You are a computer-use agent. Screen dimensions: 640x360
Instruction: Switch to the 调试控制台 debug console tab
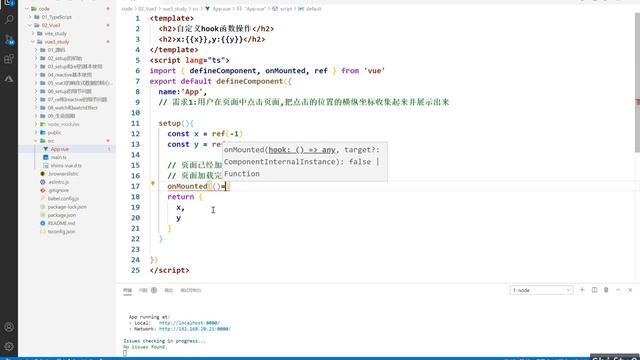pyautogui.click(x=191, y=290)
